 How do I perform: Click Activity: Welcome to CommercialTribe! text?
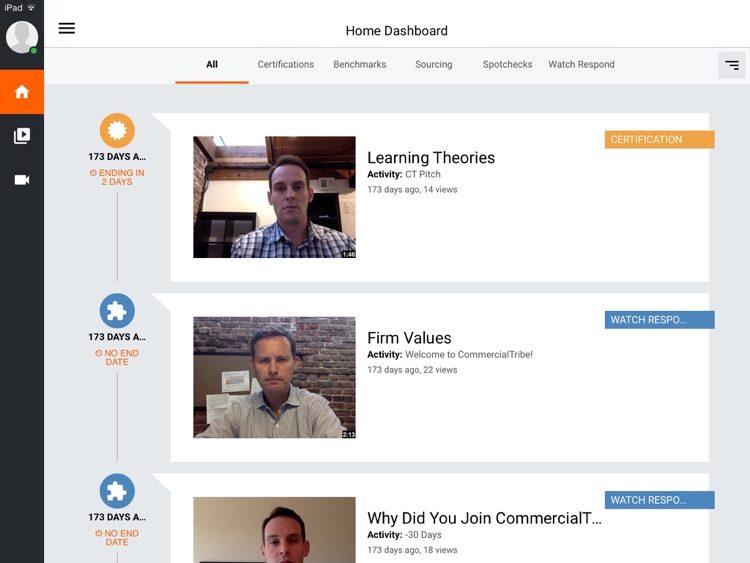[x=450, y=354]
